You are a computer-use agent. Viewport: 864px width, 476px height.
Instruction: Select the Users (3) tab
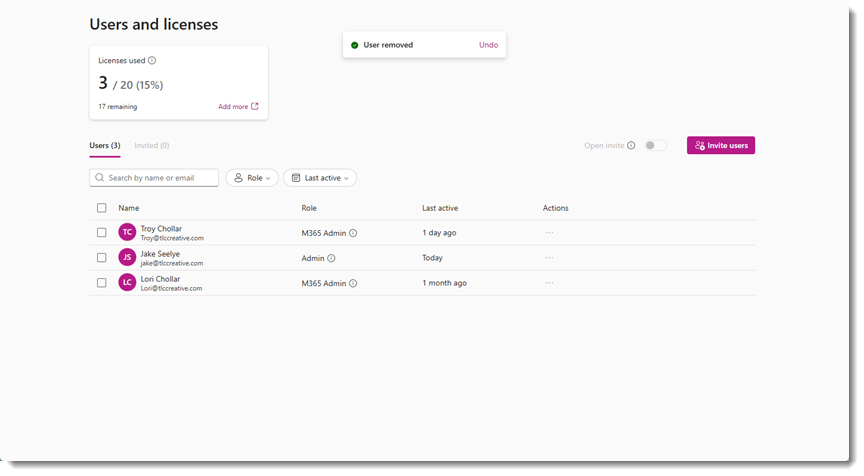tap(105, 146)
